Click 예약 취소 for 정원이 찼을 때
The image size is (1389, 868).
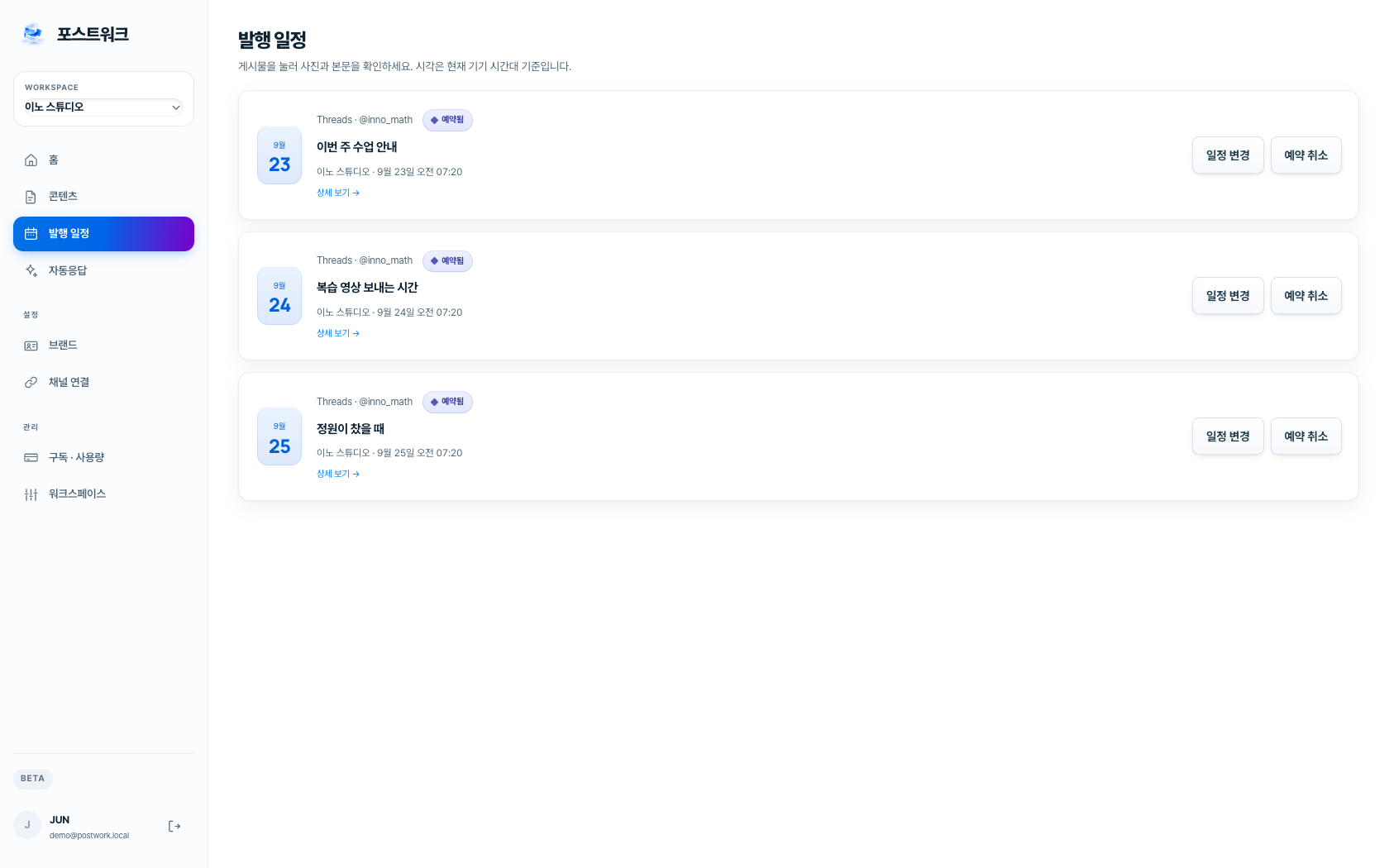pos(1306,436)
